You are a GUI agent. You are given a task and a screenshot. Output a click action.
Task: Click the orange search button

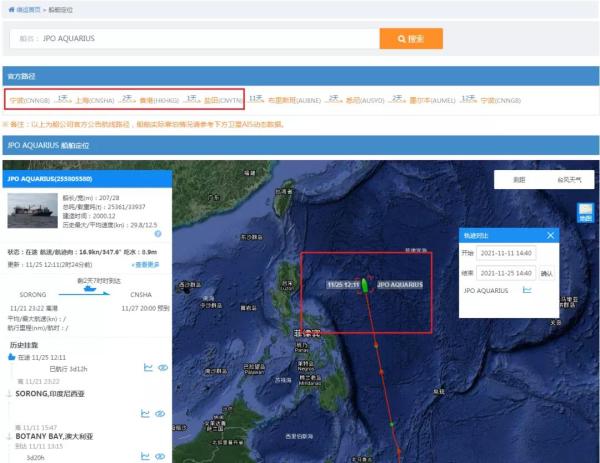[411, 39]
